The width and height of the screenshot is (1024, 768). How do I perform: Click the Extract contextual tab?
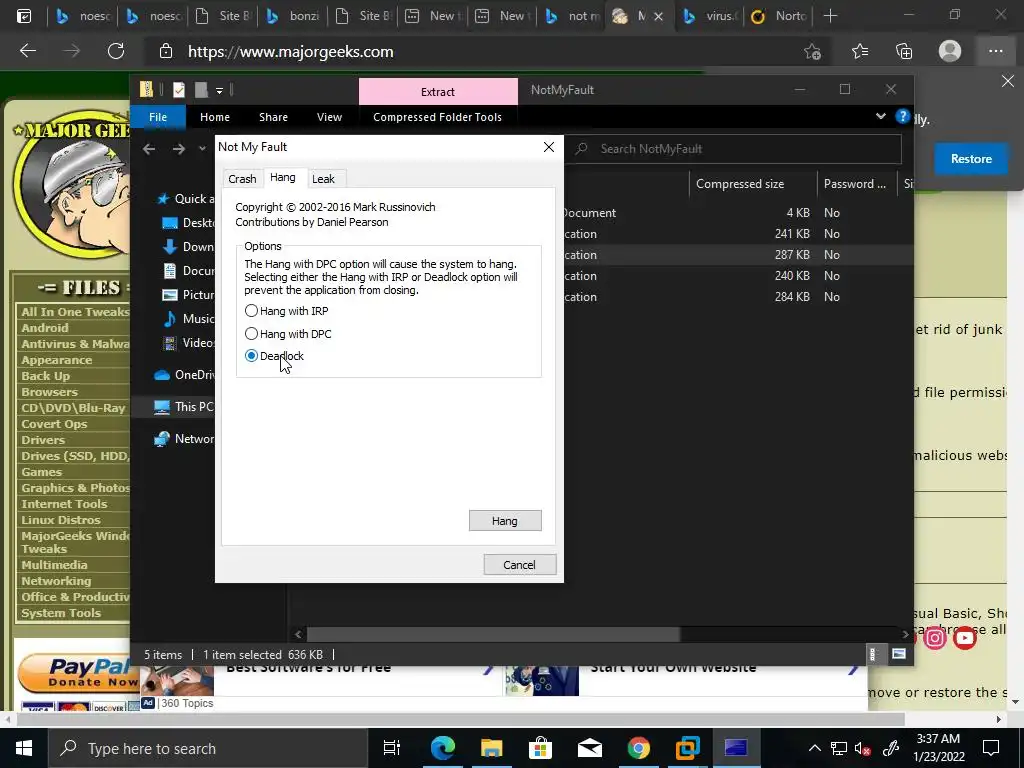click(438, 91)
